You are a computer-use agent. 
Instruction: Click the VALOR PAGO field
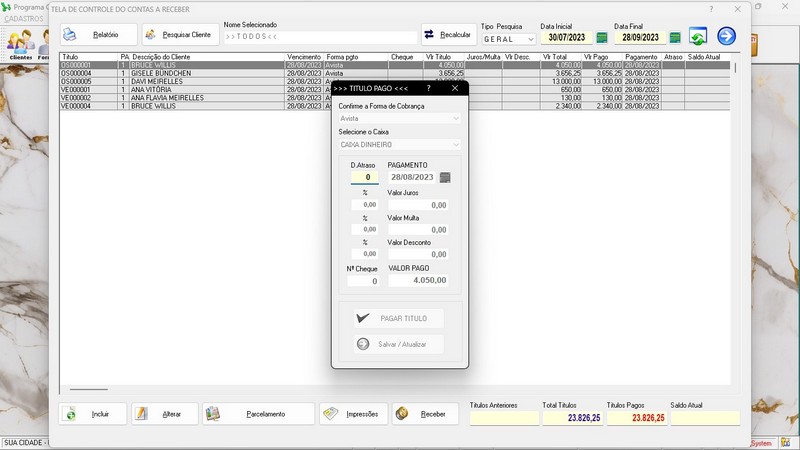(x=418, y=280)
